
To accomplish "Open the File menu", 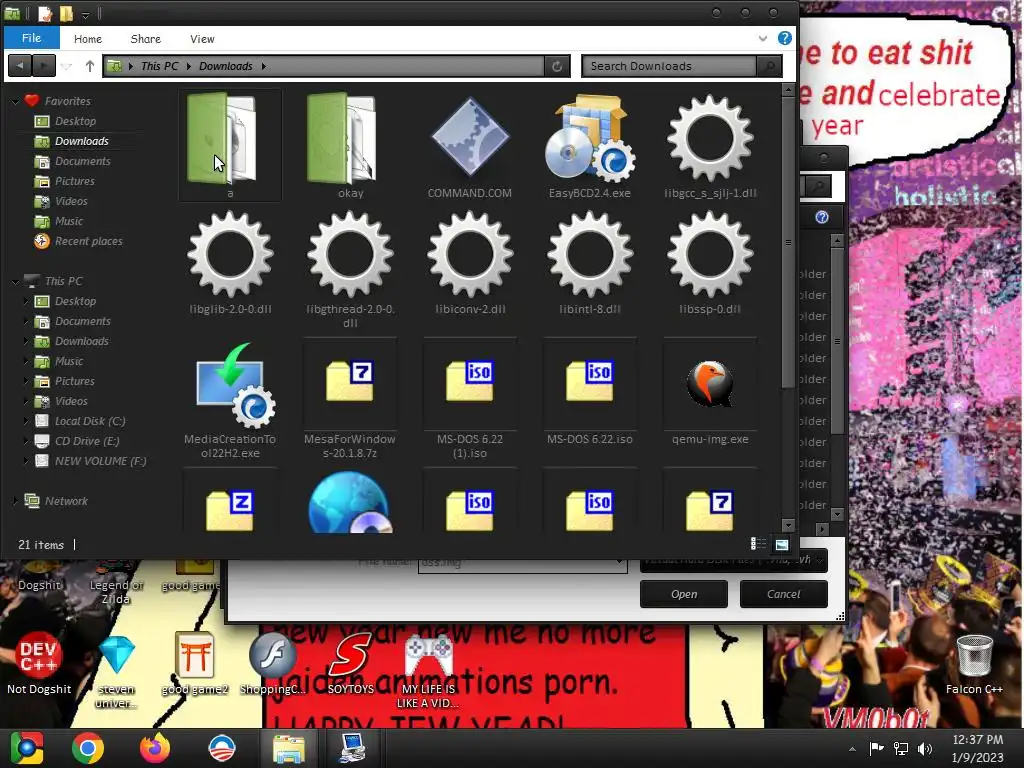I will tap(31, 38).
